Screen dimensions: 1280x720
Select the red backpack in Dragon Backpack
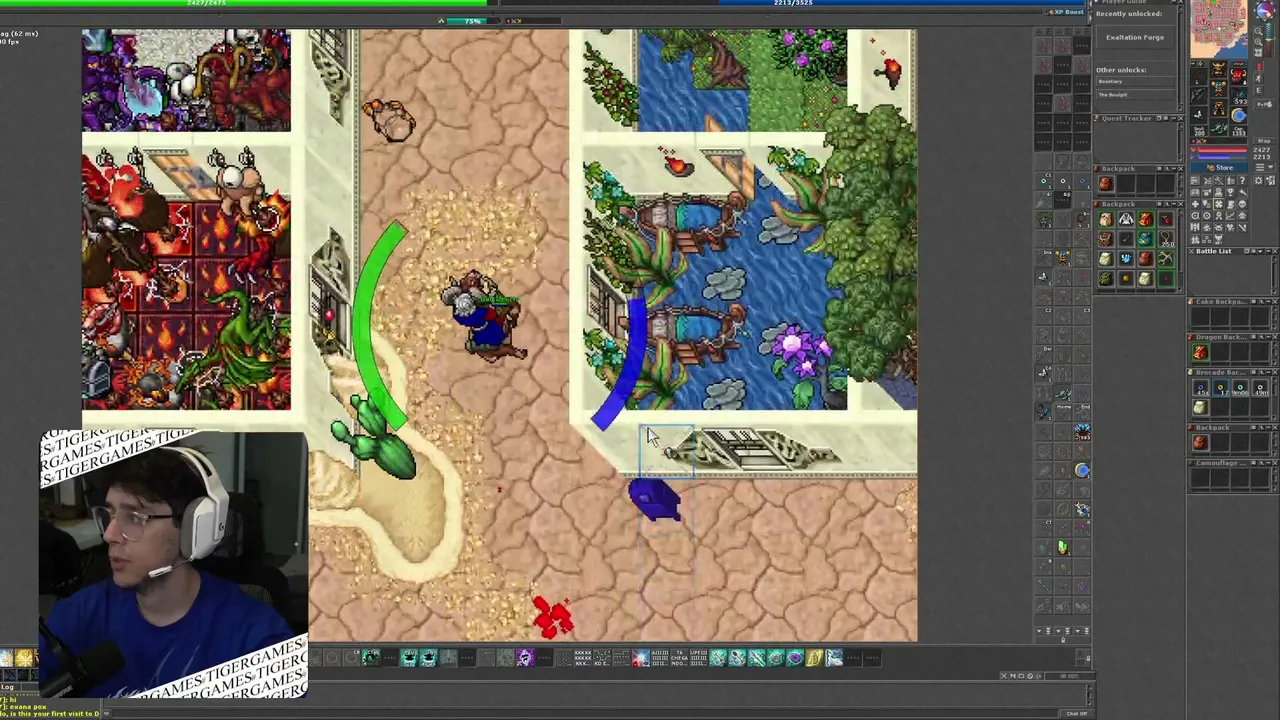(1200, 352)
